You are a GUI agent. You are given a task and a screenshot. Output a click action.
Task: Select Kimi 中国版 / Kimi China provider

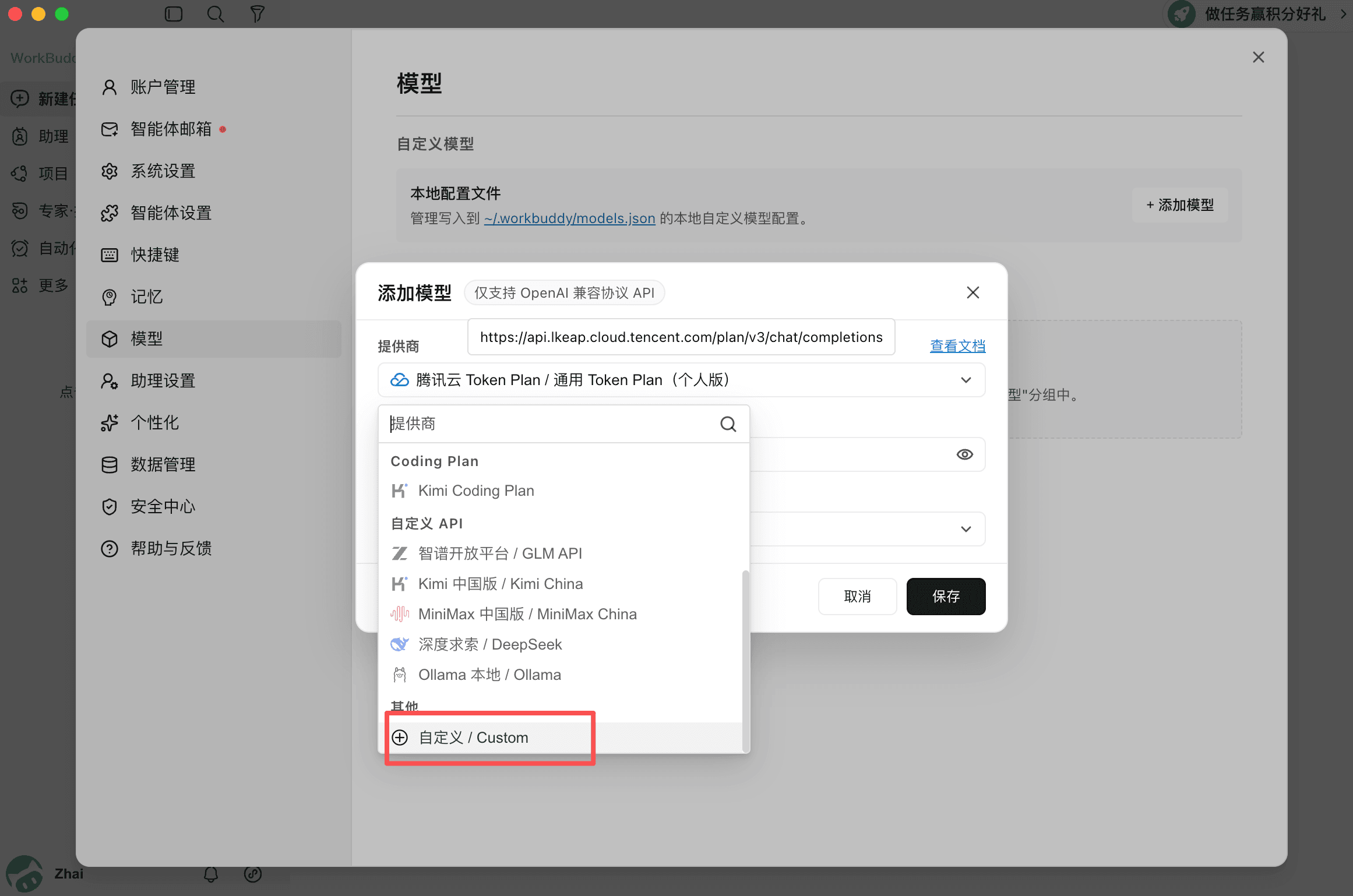pyautogui.click(x=561, y=584)
